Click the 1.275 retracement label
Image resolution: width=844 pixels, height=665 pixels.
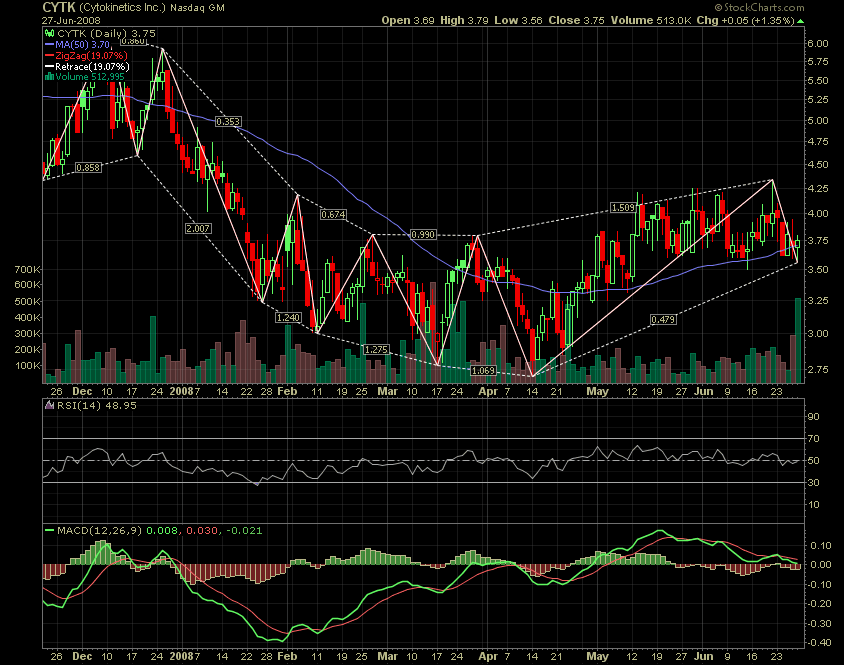click(376, 349)
